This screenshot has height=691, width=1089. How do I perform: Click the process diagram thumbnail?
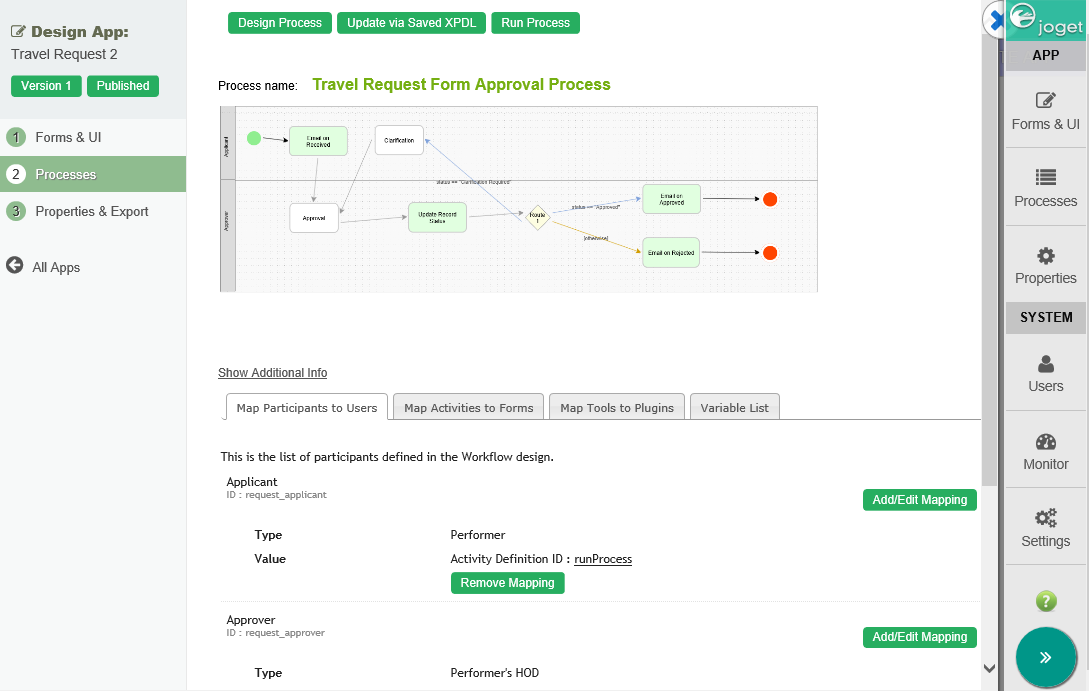518,199
